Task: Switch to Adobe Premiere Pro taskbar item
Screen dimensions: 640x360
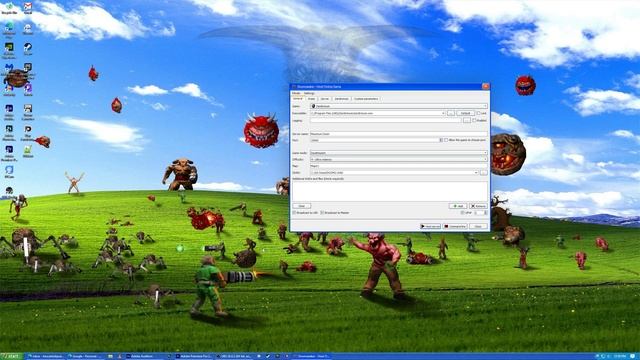Action: pyautogui.click(x=194, y=356)
